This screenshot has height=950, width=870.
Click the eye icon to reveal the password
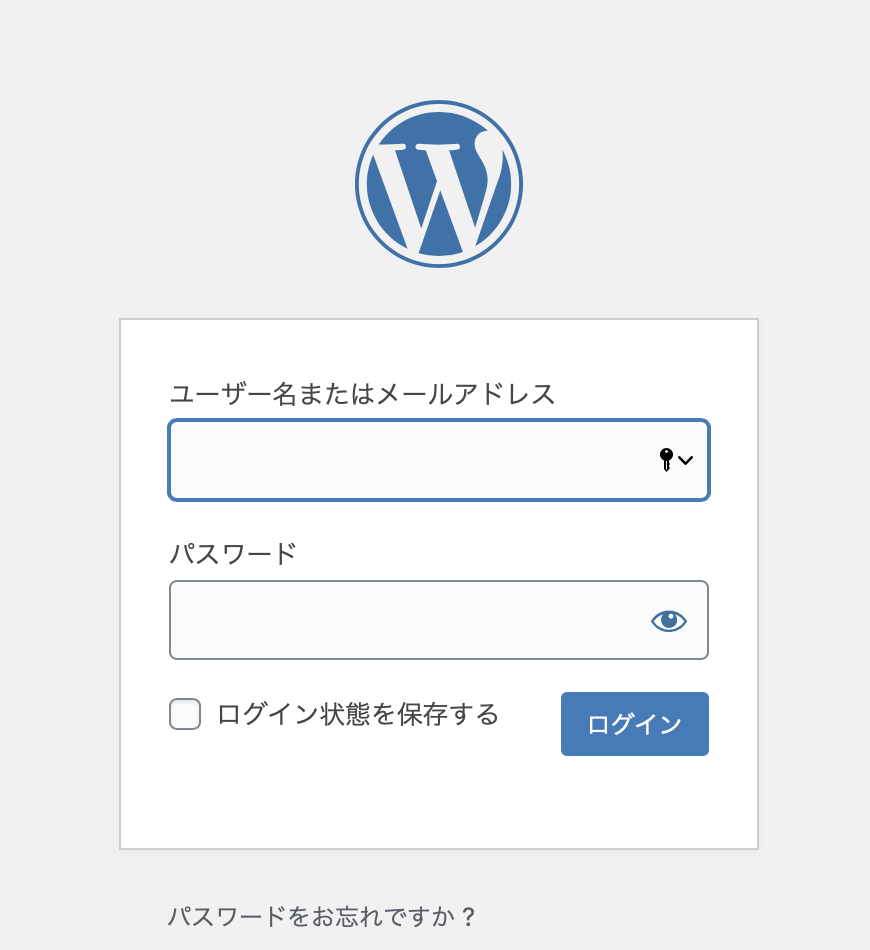tap(668, 621)
